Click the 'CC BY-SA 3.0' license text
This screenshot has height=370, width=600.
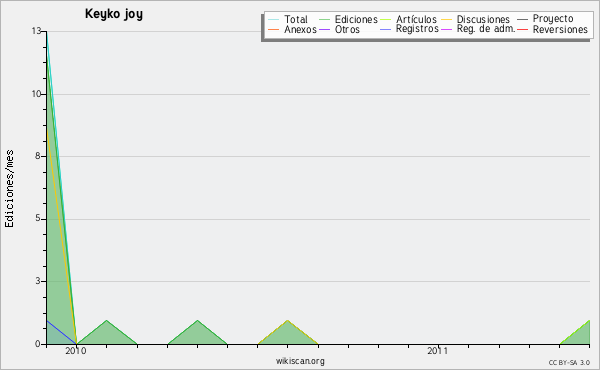pos(569,362)
